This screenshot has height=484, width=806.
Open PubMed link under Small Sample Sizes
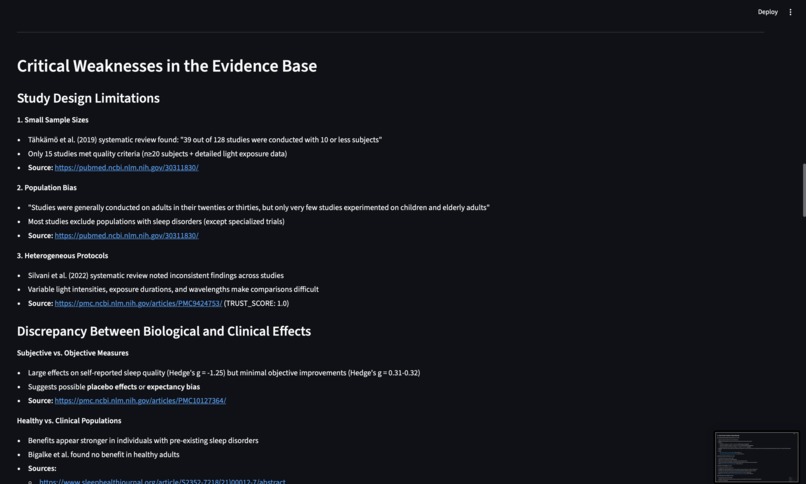pyautogui.click(x=126, y=168)
